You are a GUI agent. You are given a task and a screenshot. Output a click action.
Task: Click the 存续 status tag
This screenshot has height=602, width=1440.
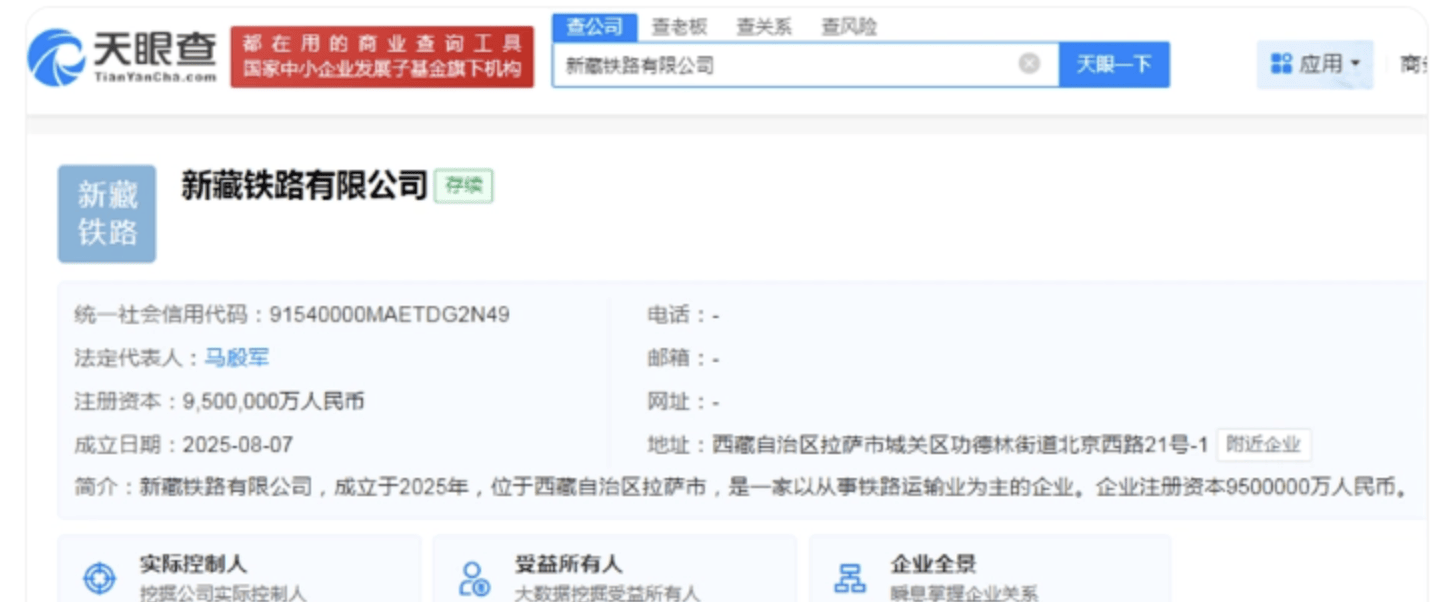pyautogui.click(x=463, y=187)
